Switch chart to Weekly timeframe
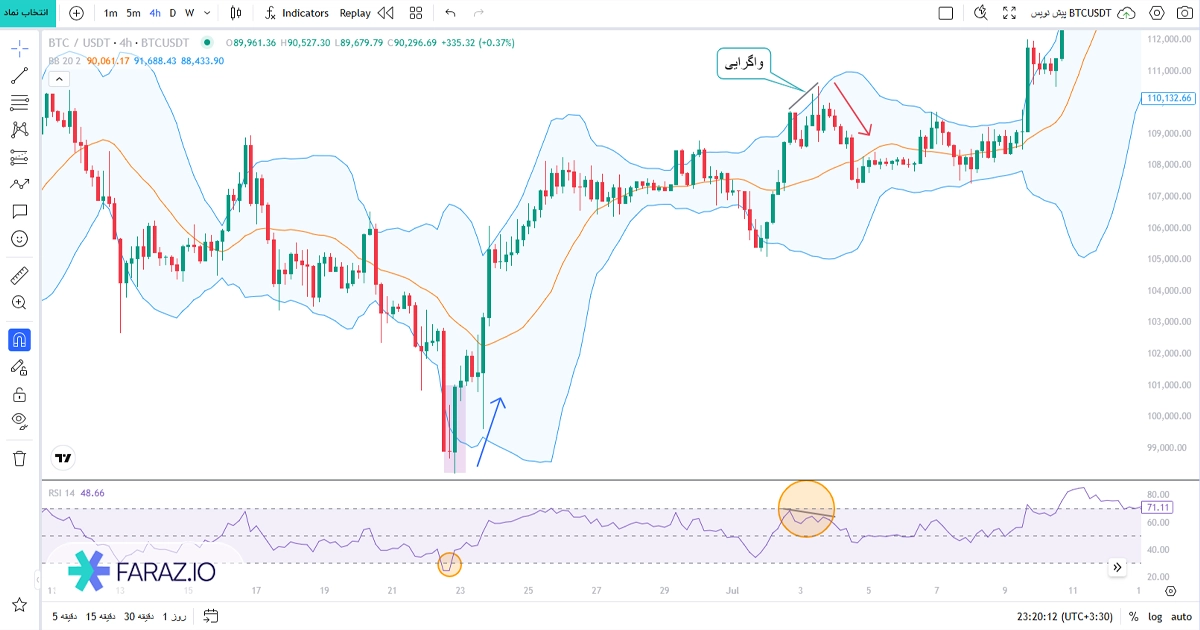The width and height of the screenshot is (1200, 630). (189, 13)
